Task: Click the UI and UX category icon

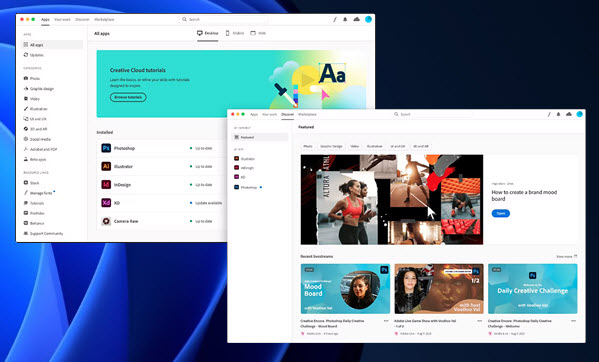Action: [26, 119]
